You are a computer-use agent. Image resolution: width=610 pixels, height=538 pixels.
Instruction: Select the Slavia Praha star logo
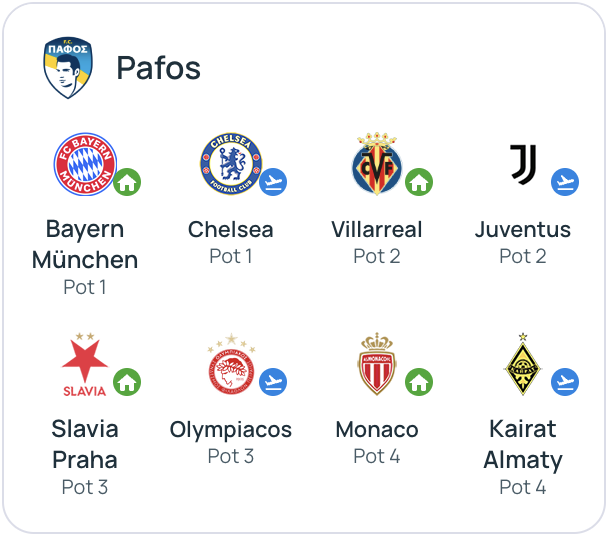[85, 364]
